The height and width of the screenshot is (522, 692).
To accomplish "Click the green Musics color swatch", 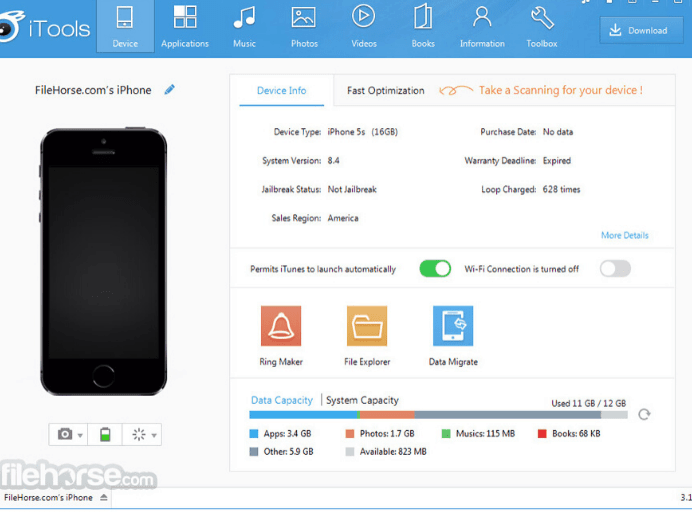I will [x=446, y=434].
